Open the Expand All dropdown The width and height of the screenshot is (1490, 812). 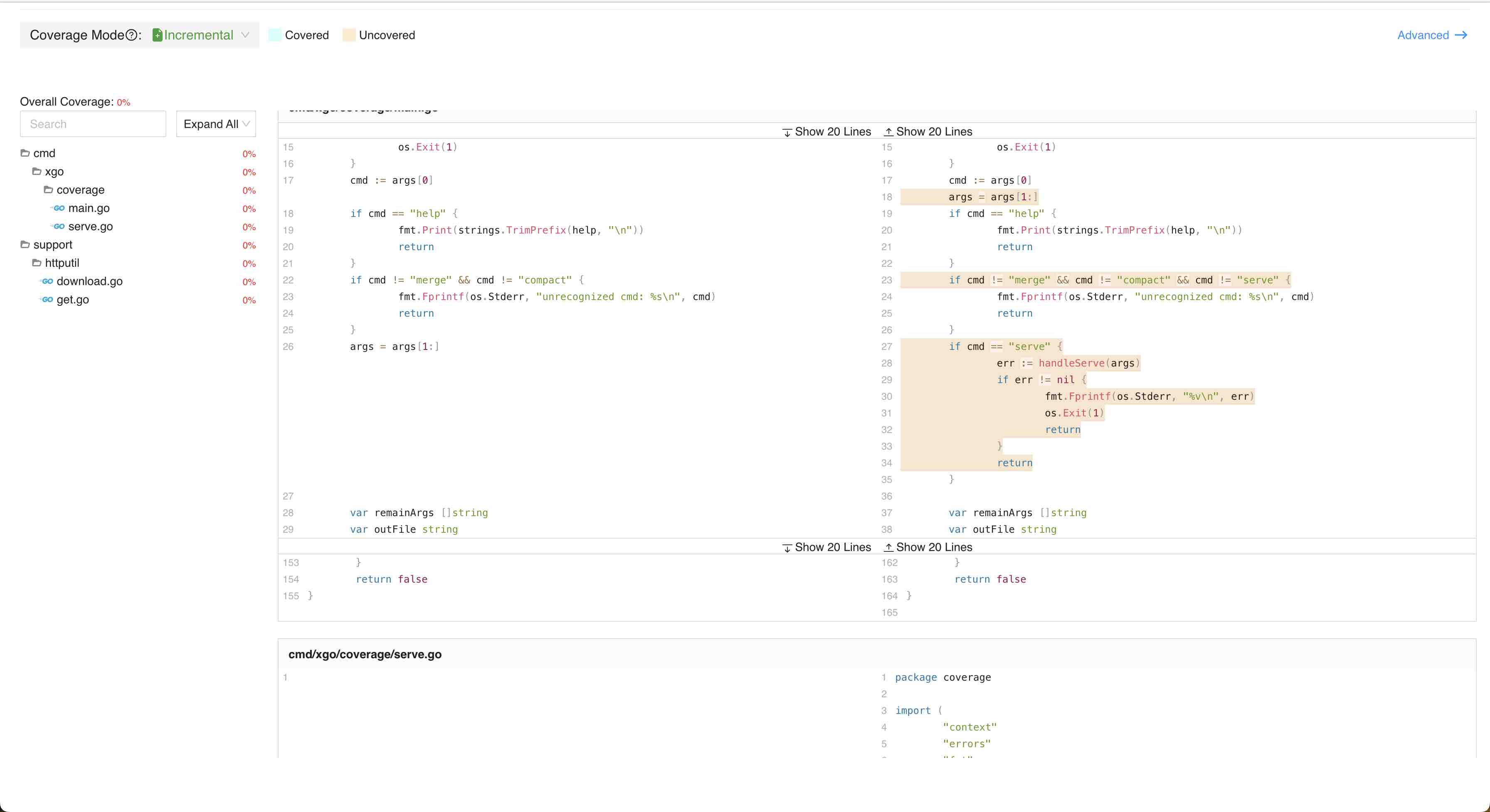tap(216, 124)
